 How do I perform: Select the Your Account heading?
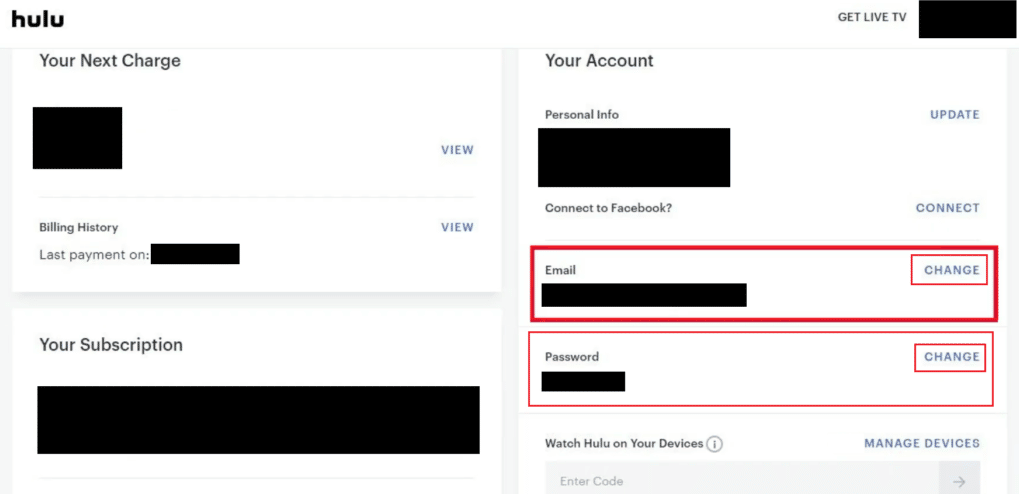599,61
